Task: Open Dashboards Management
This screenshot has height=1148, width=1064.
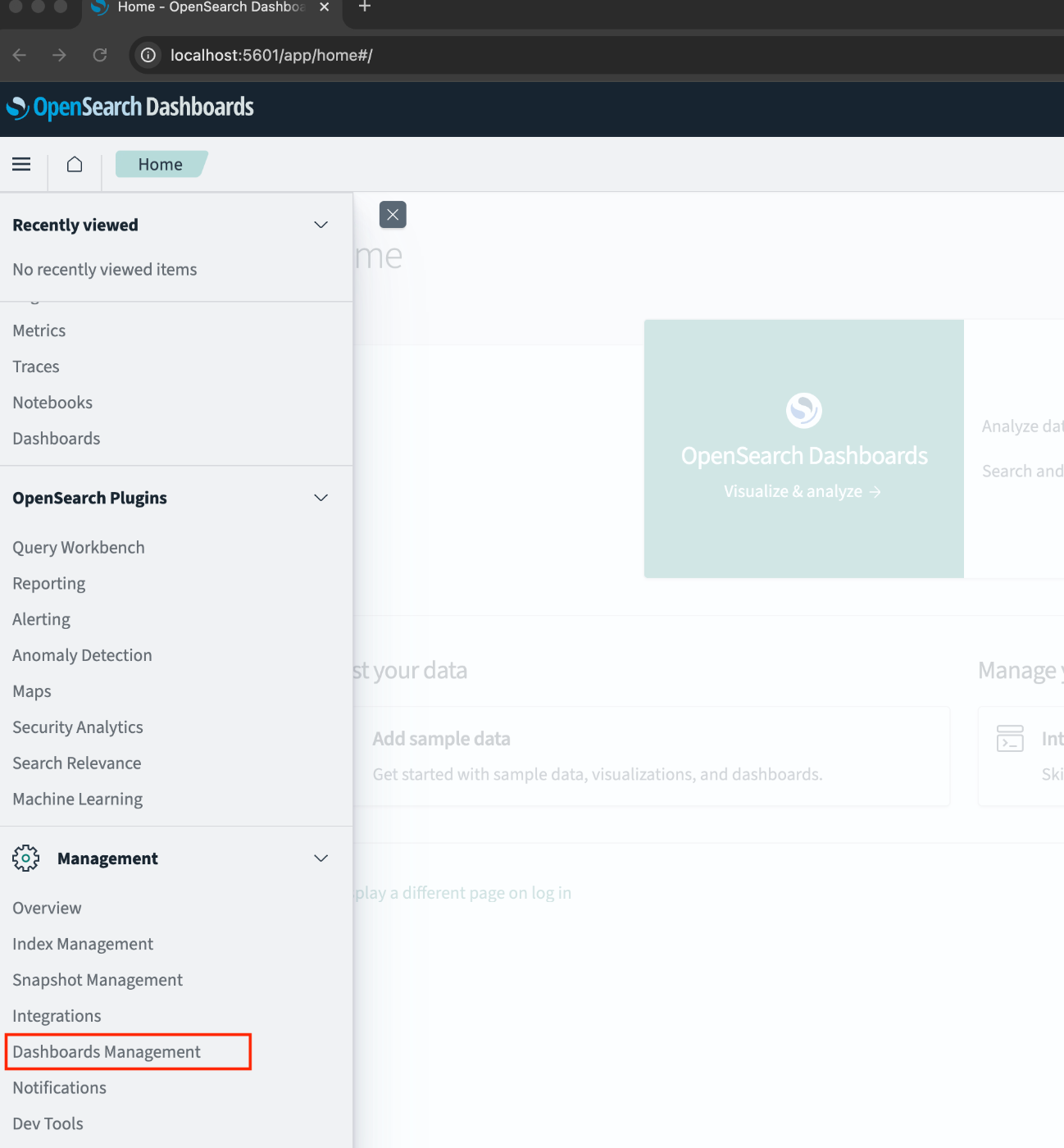Action: click(107, 1052)
